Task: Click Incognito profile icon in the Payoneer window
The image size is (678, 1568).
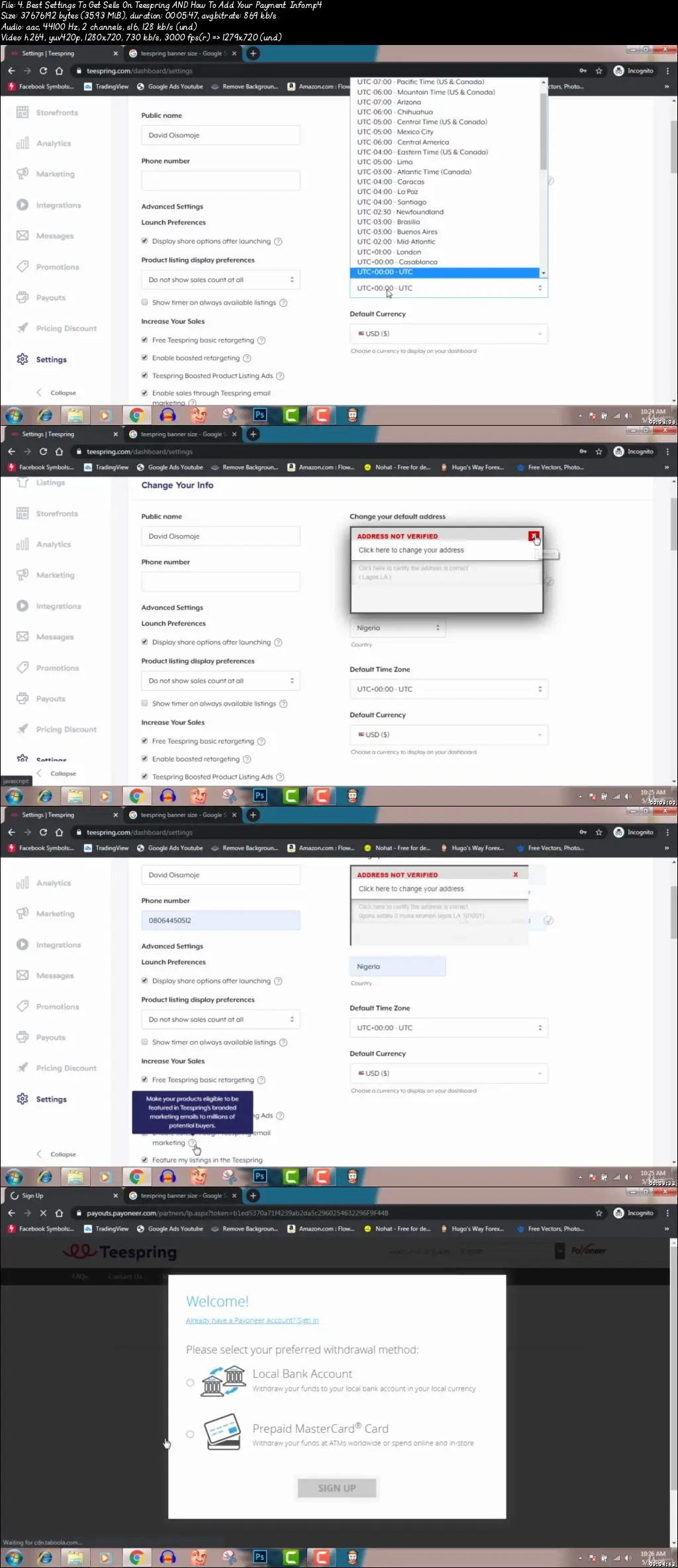Action: point(618,1213)
